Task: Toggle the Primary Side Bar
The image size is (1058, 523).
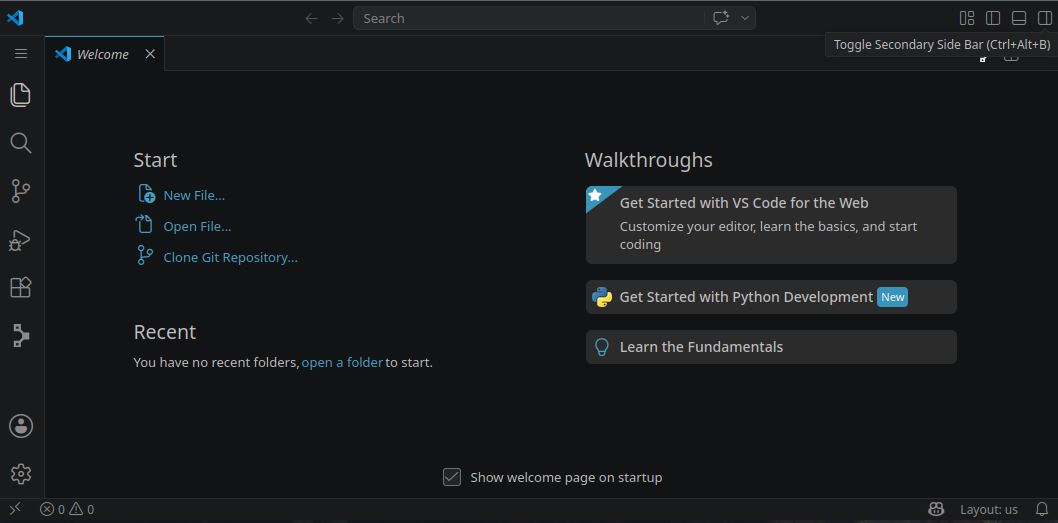Action: tap(993, 18)
